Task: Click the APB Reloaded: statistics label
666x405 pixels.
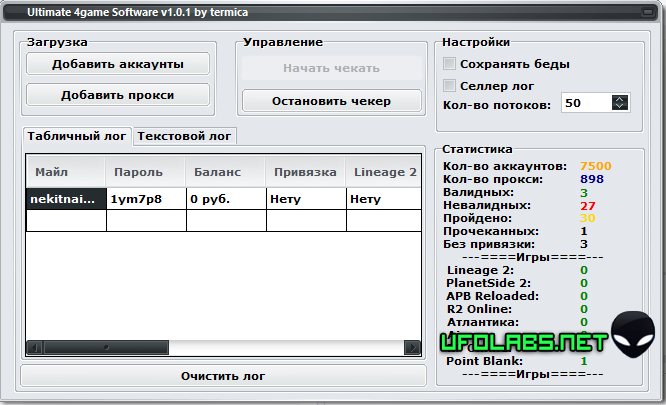Action: (x=492, y=296)
